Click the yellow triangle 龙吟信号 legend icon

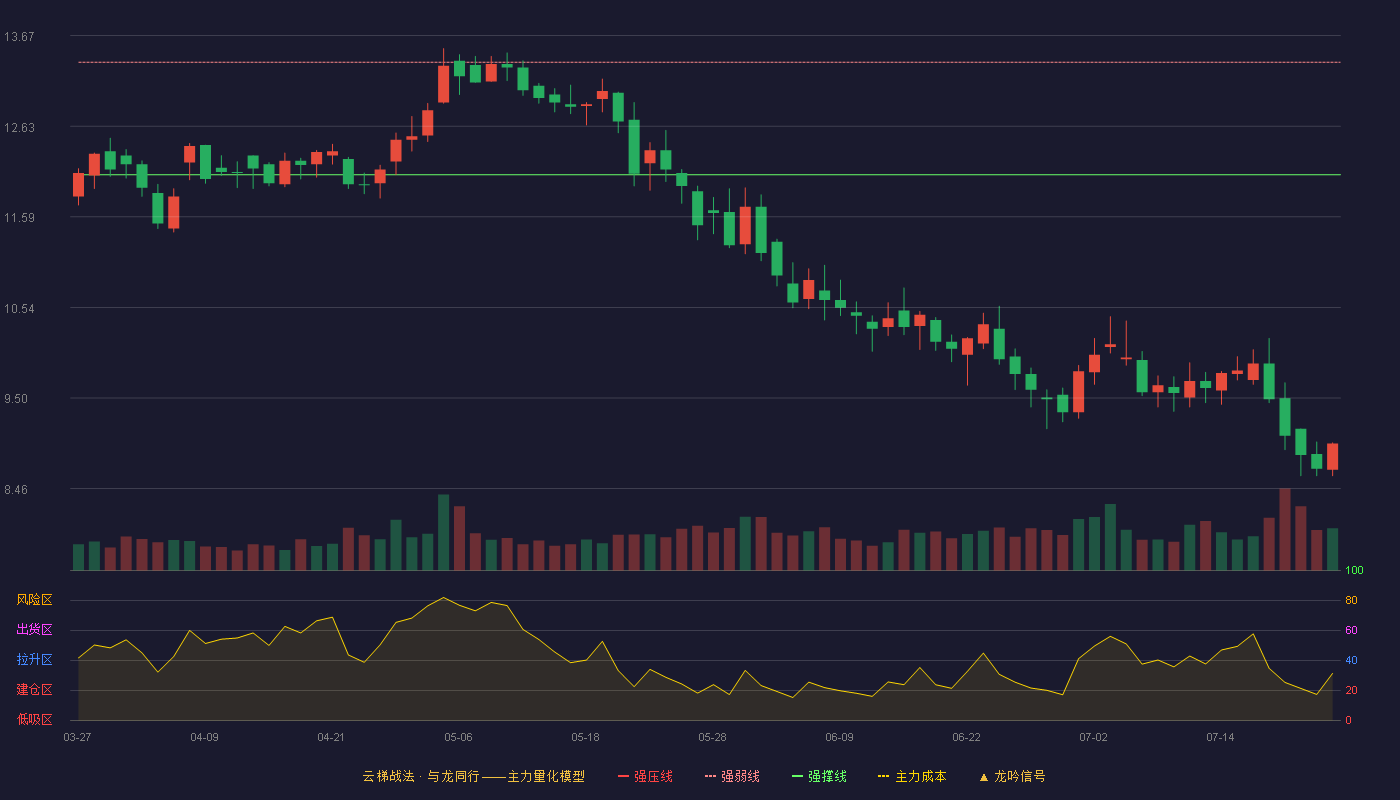coord(983,777)
